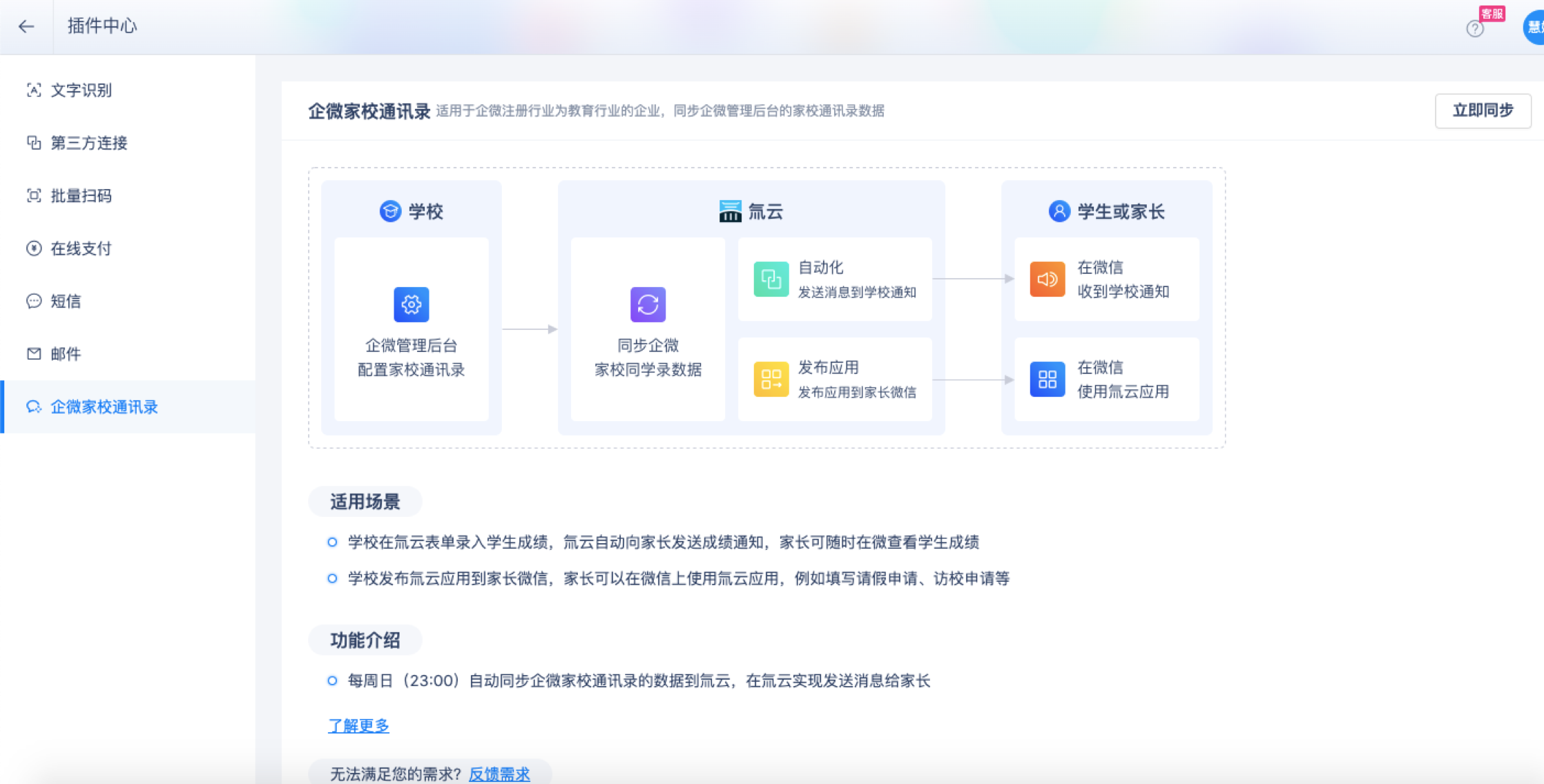Click the 配置家校通讯录 card text
Viewport: 1544px width, 784px height.
click(412, 369)
